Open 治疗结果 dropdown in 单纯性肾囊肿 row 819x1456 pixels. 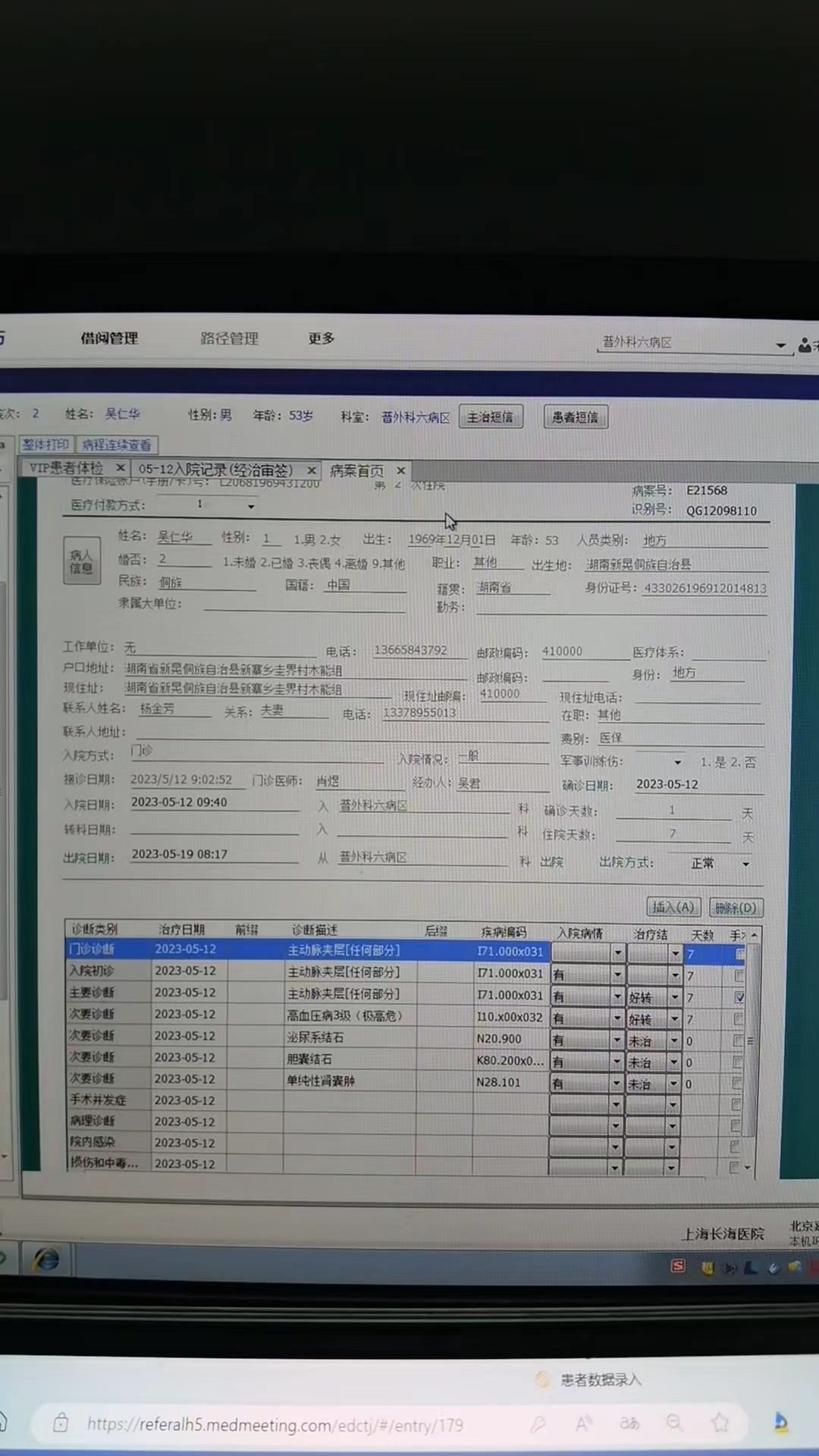[x=673, y=1084]
